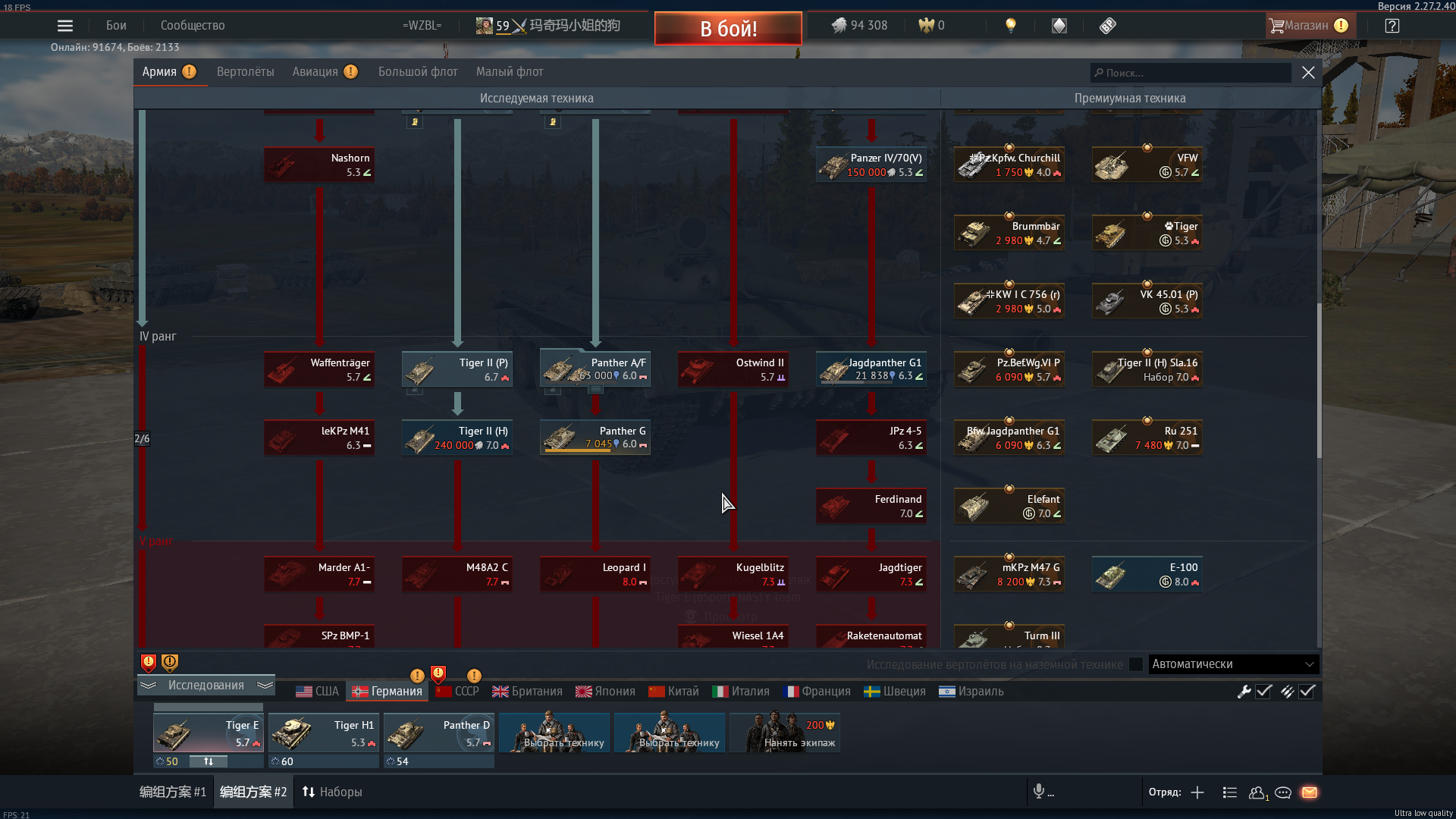Select the Китай nation tab
The image size is (1456, 819).
point(673,692)
